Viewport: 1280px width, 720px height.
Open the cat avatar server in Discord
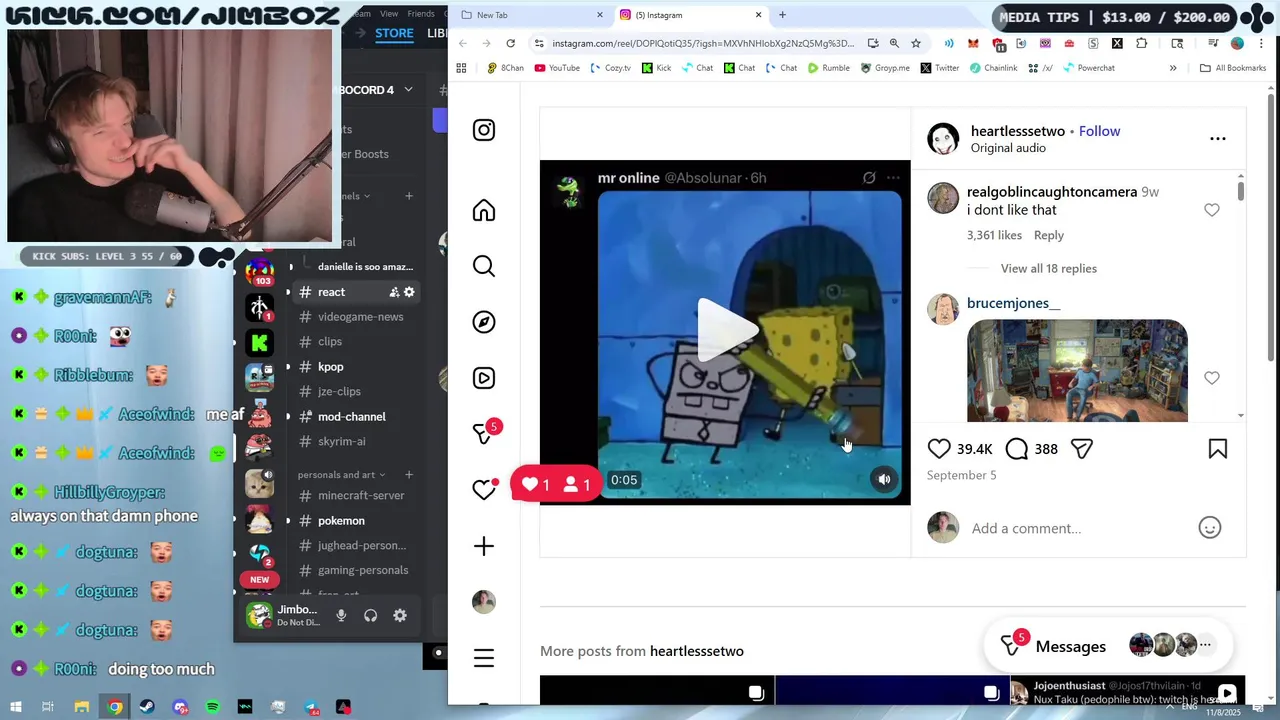[260, 484]
